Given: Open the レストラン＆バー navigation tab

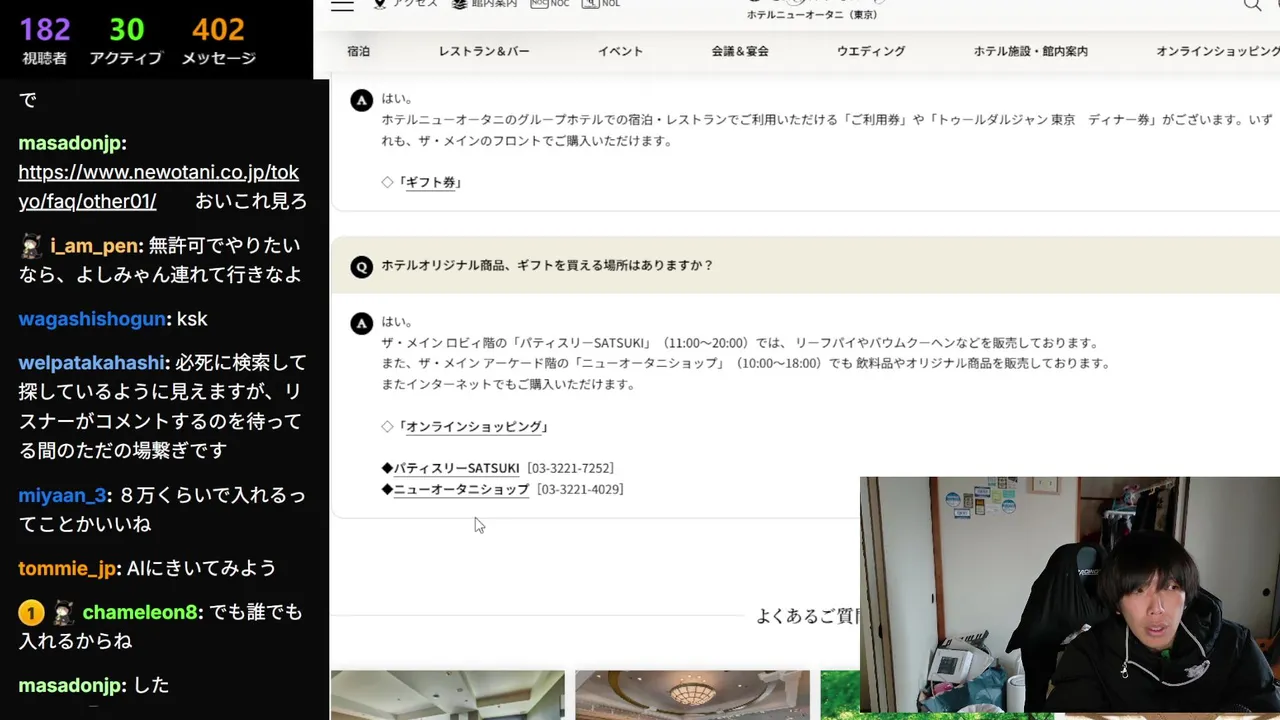Looking at the screenshot, I should 484,51.
